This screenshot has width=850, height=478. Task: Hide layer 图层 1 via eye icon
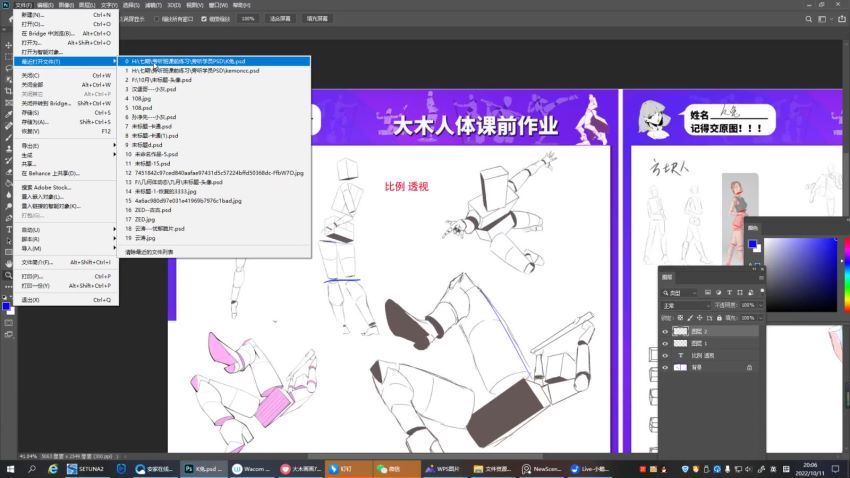[x=665, y=344]
